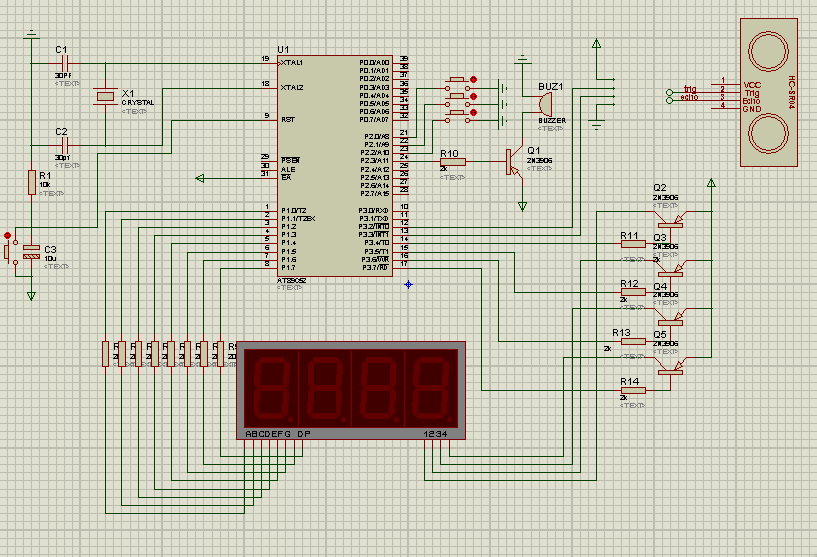Click the P3.2/INT0 pin label

374,227
